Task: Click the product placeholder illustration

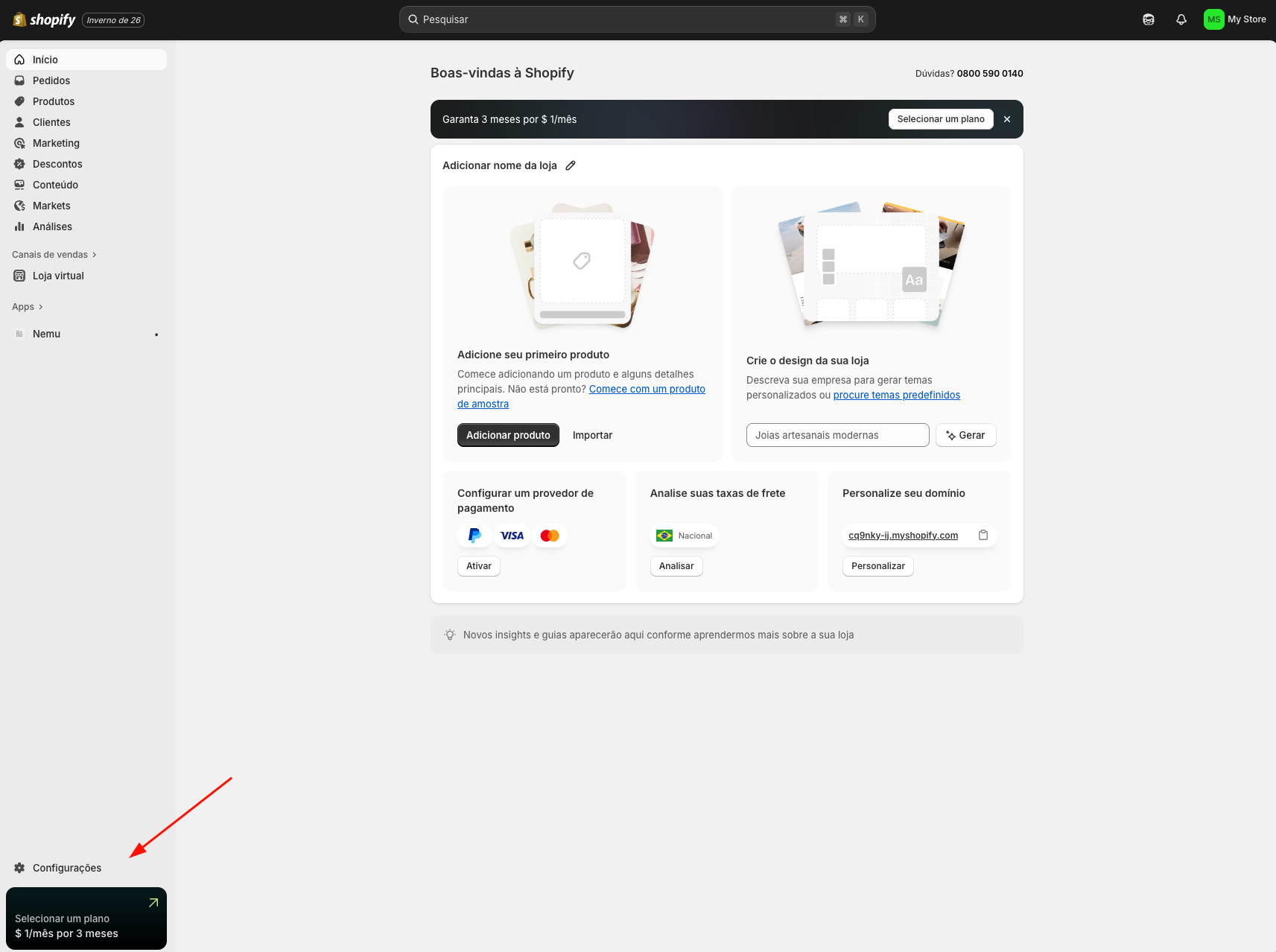Action: (x=583, y=266)
